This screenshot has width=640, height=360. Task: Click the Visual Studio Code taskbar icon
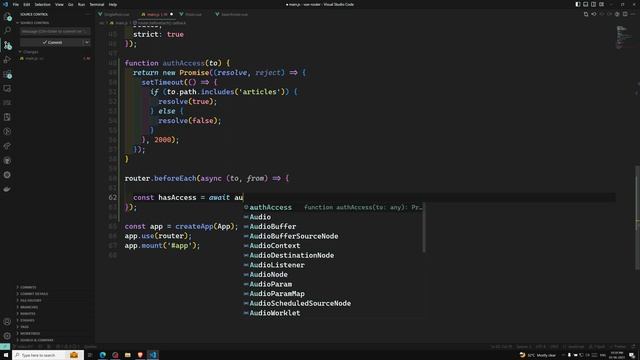click(x=153, y=355)
